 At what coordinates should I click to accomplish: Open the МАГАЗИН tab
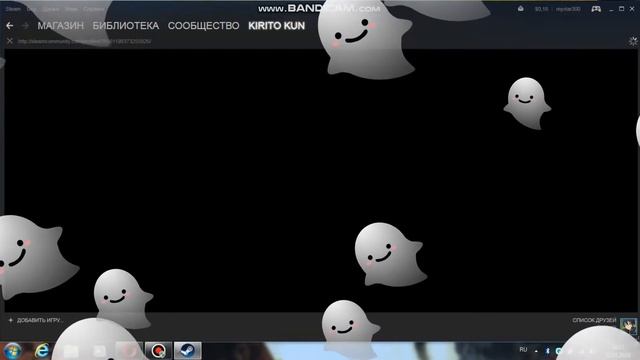[60, 26]
